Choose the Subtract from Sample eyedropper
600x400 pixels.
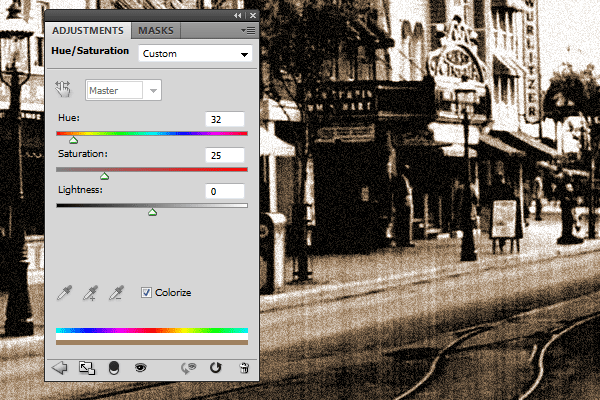pyautogui.click(x=116, y=293)
